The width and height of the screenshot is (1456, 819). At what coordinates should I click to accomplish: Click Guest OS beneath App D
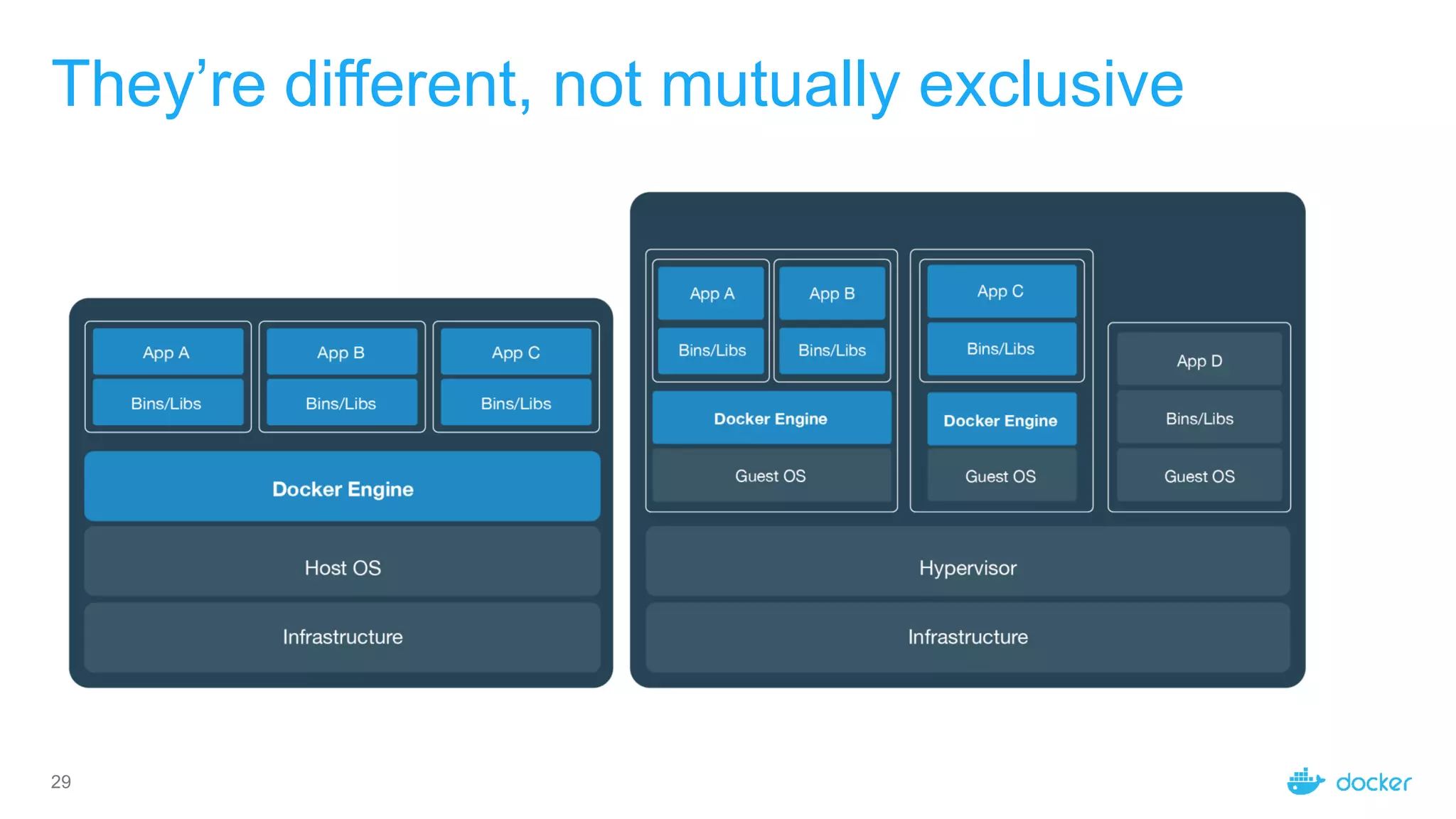pos(1199,476)
